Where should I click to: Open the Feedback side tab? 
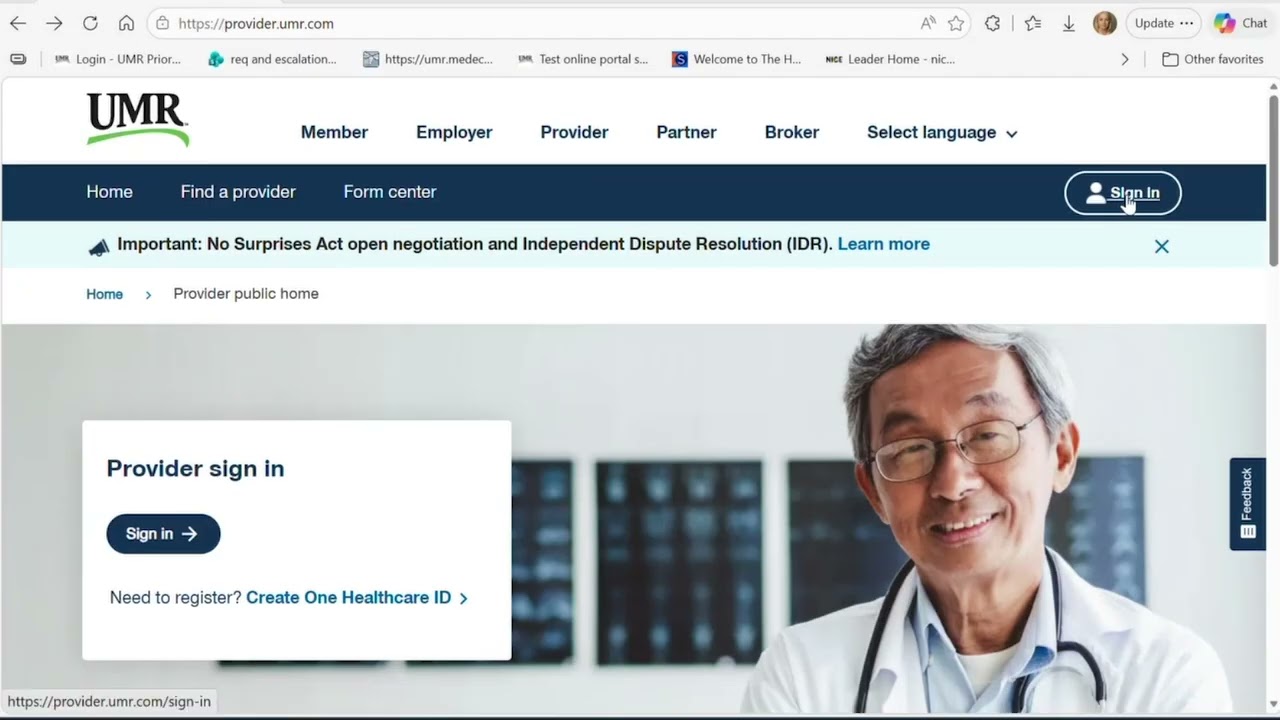click(x=1247, y=504)
